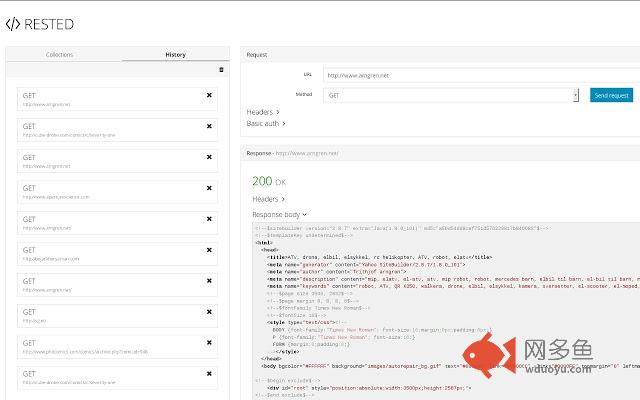Viewport: 640px width, 400px height.
Task: Switch to the Collections tab
Action: point(60,55)
